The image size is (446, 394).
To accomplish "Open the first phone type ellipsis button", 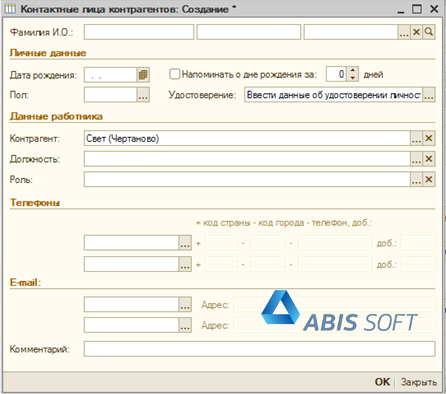I will click(x=185, y=243).
